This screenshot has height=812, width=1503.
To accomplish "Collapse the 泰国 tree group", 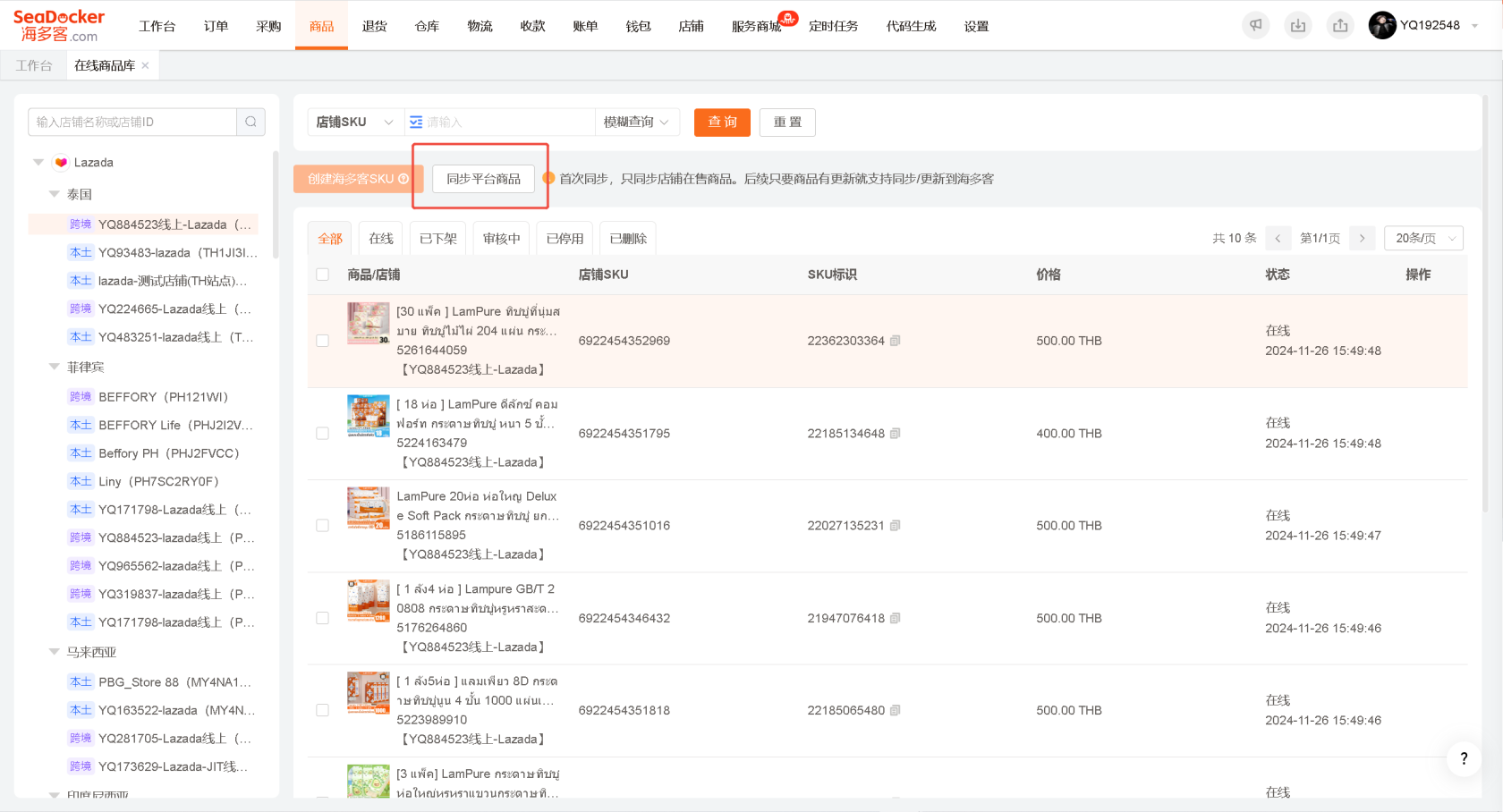I will coord(54,194).
